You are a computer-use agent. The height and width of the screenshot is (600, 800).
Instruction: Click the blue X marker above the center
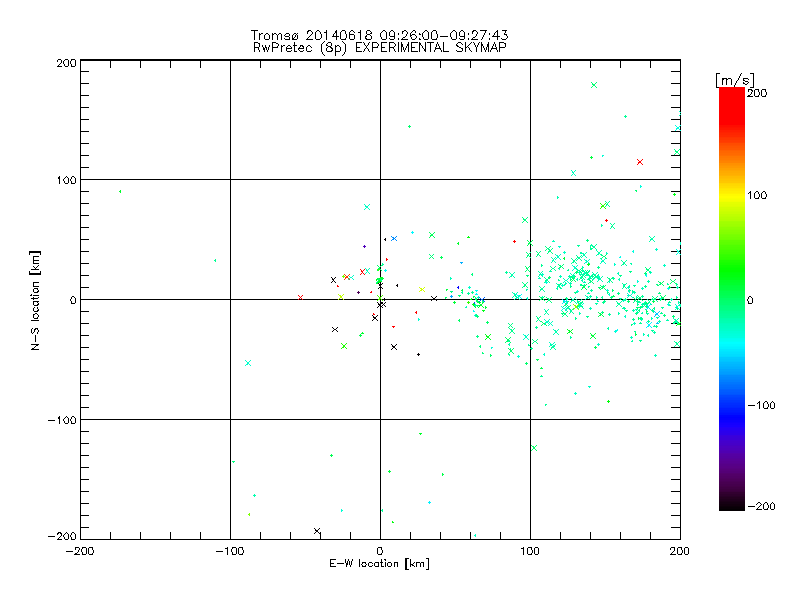[x=393, y=238]
